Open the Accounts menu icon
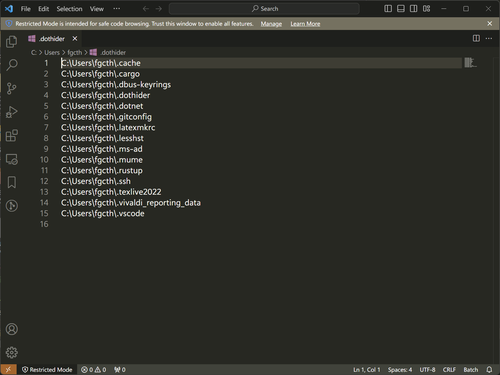Screen dimensions: 500x375 pos(12,329)
